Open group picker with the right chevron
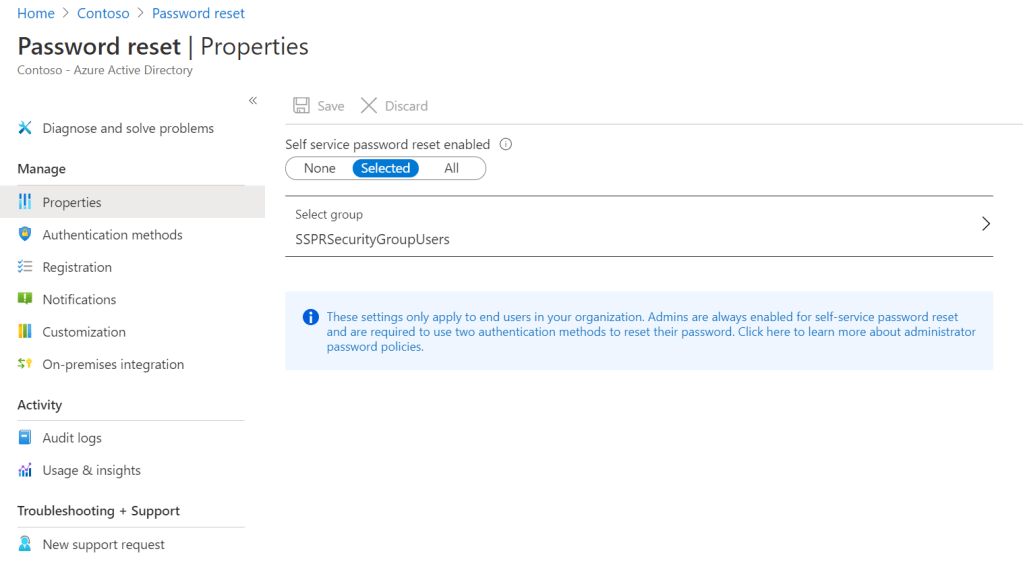 pos(985,224)
